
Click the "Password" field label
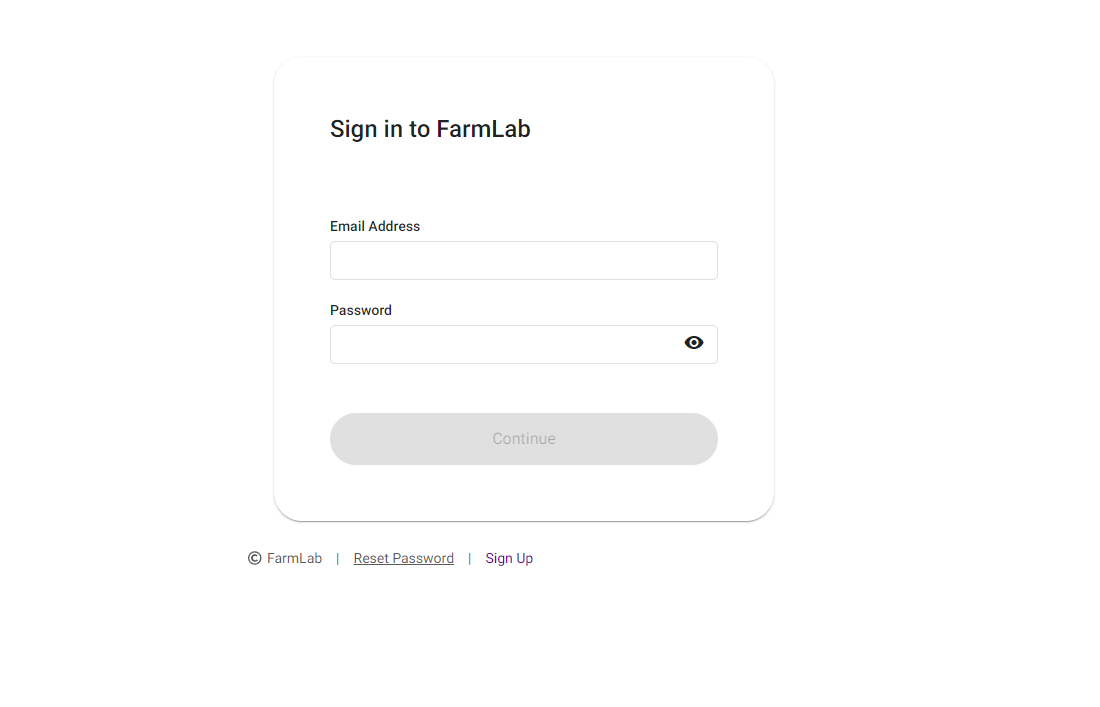(361, 310)
